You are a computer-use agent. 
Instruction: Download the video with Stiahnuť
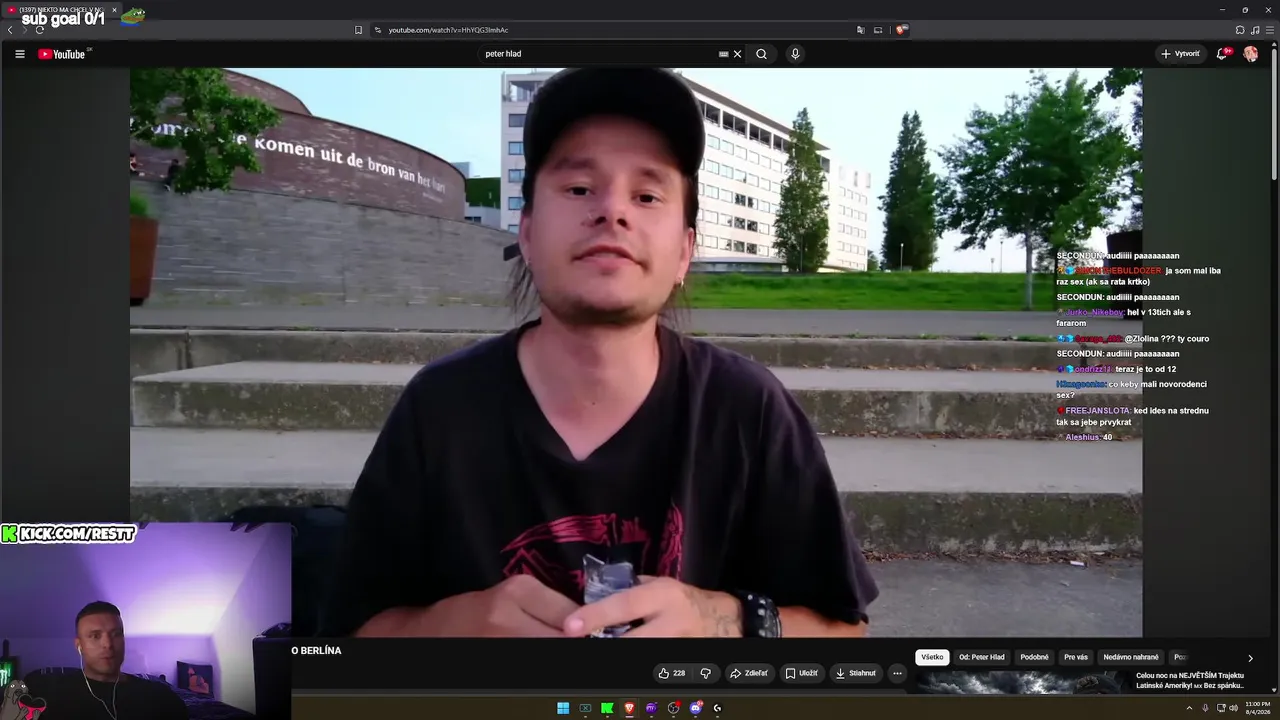tap(856, 673)
